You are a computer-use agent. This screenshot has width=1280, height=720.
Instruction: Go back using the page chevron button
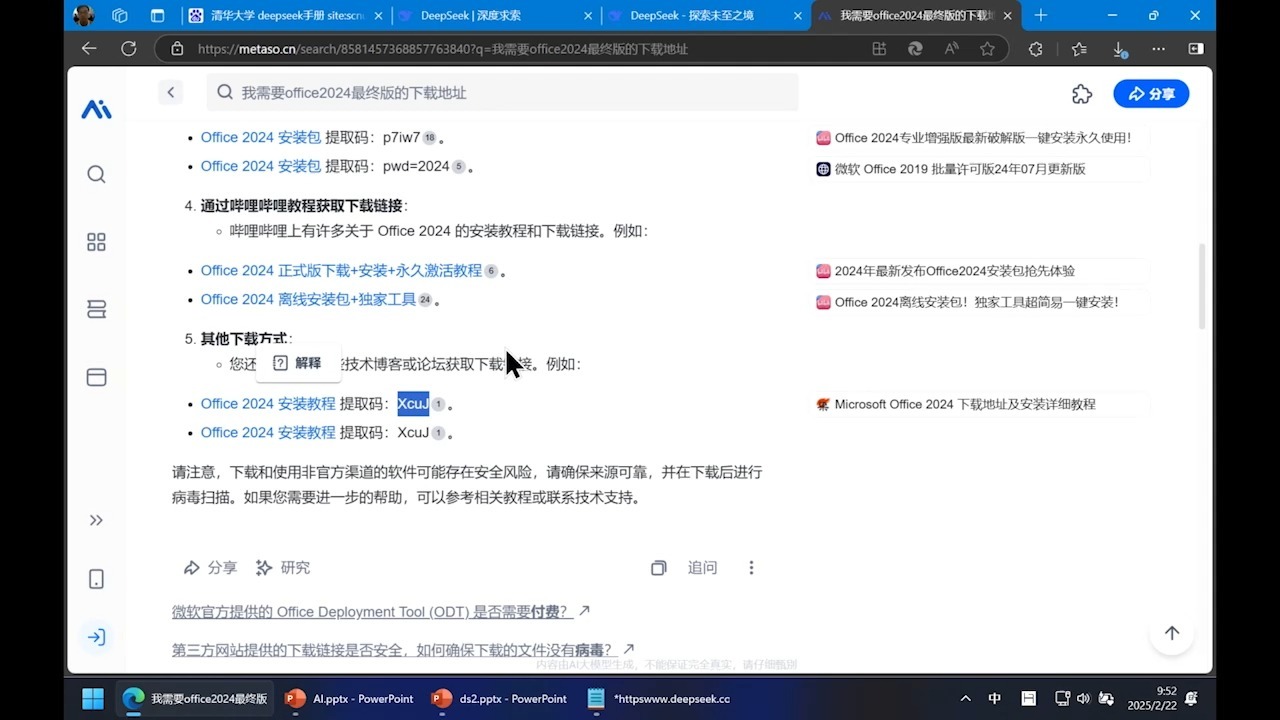point(170,92)
